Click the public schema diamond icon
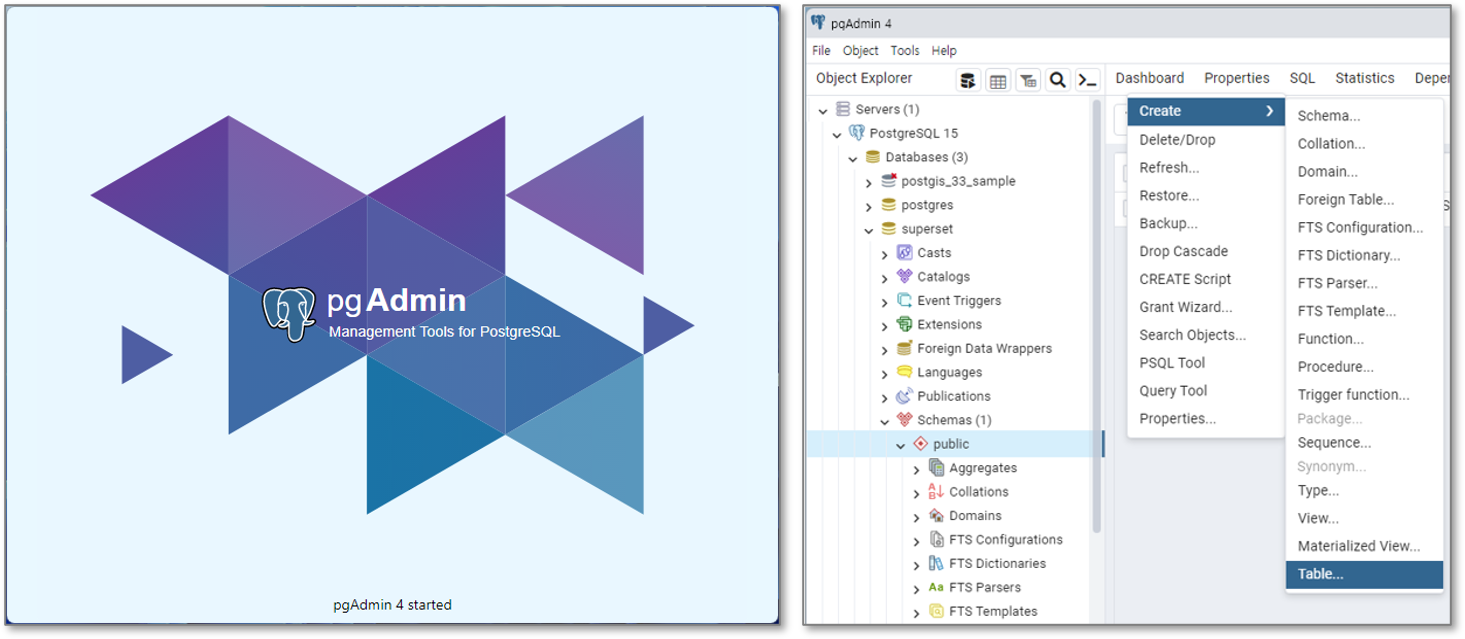 coord(921,444)
